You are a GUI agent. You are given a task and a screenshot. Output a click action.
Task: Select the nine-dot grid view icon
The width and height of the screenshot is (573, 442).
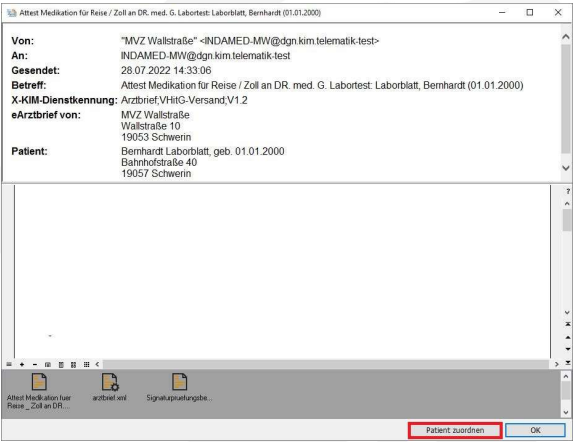click(86, 365)
